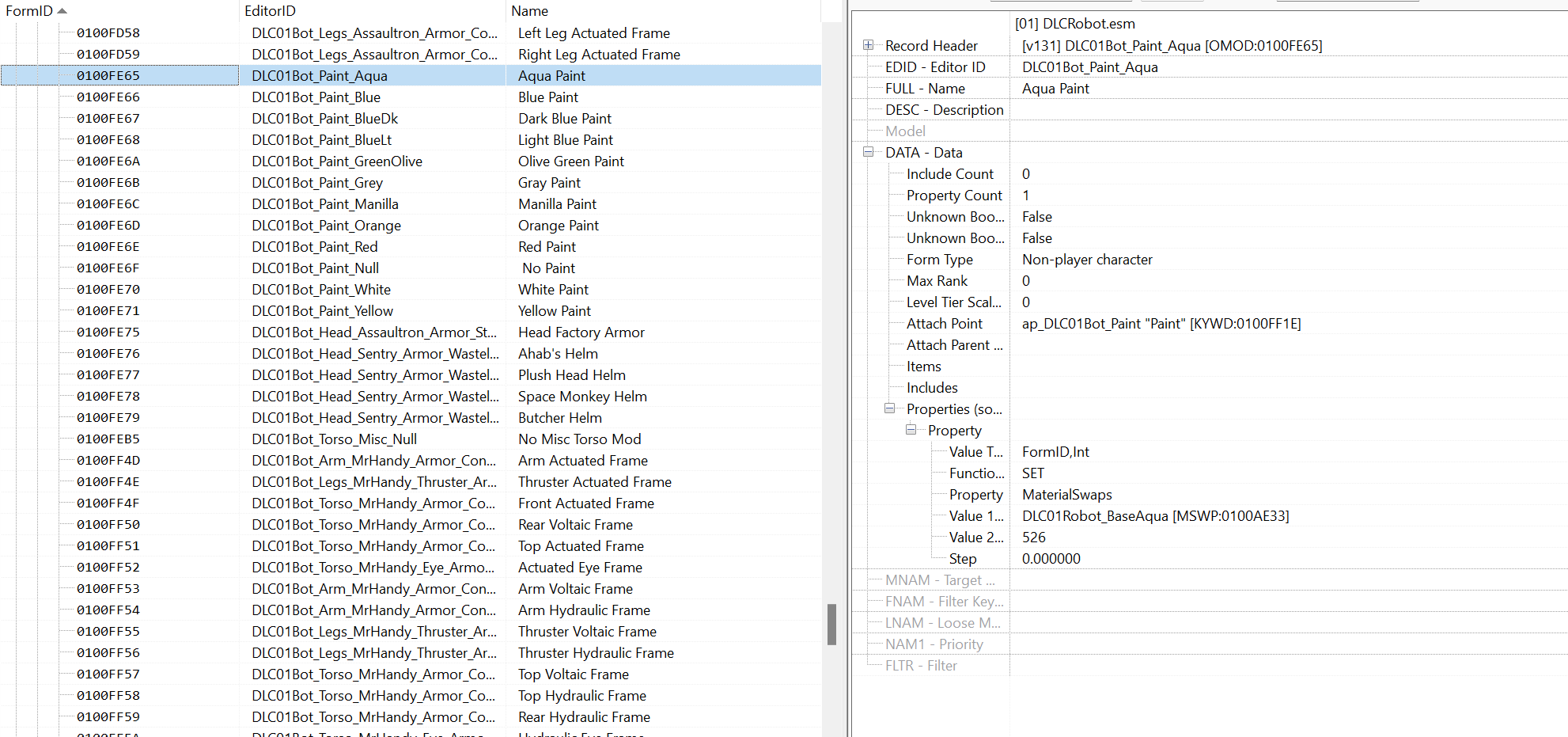This screenshot has height=737, width=1568.
Task: Click the 'Right Leg Actuated Frame' name
Action: 599,55
